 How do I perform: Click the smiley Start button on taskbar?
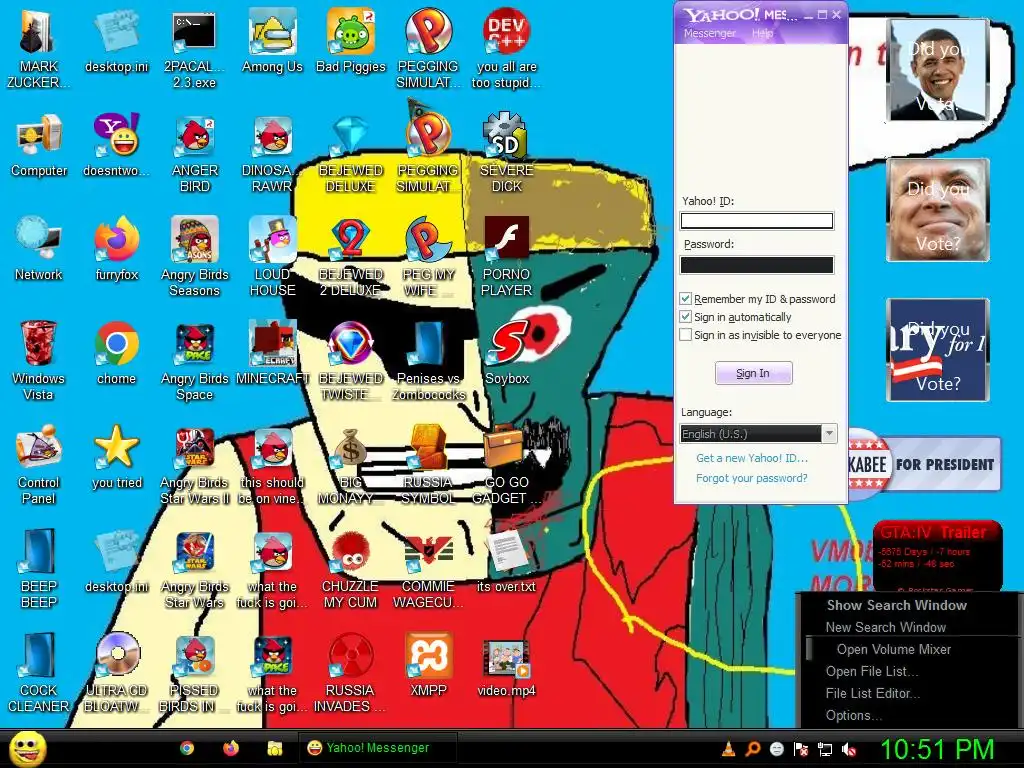coord(28,748)
